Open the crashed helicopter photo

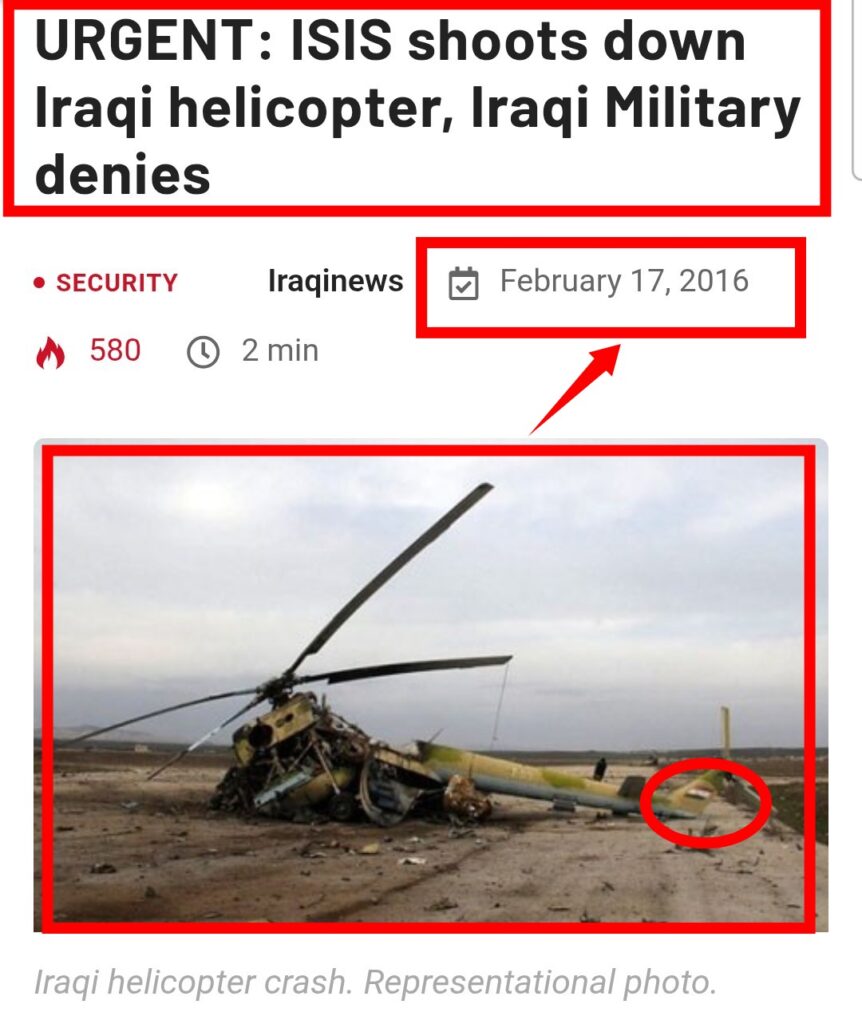click(x=431, y=685)
